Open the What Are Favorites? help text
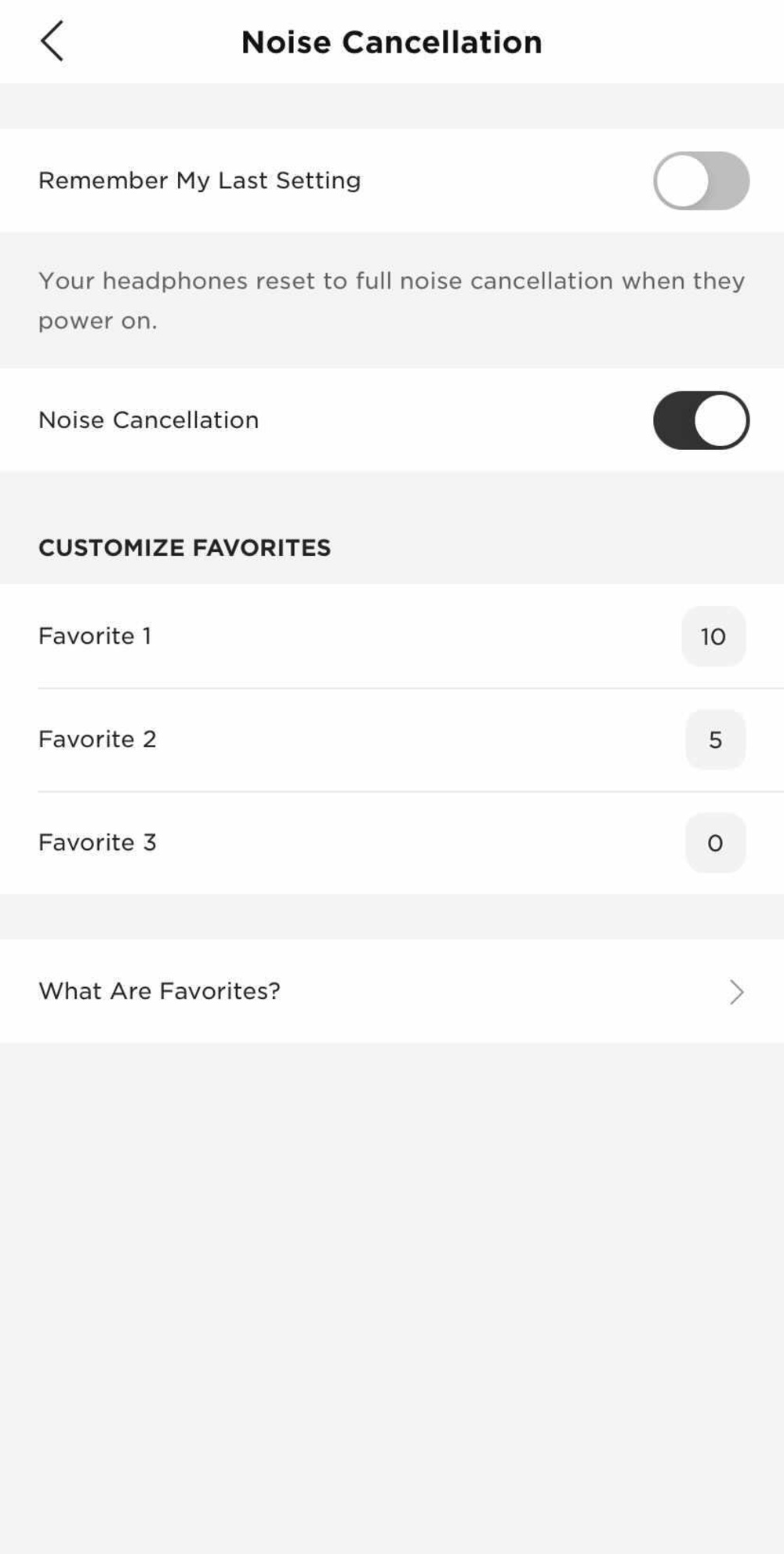Screen dimensions: 784x1554 pyautogui.click(x=159, y=991)
